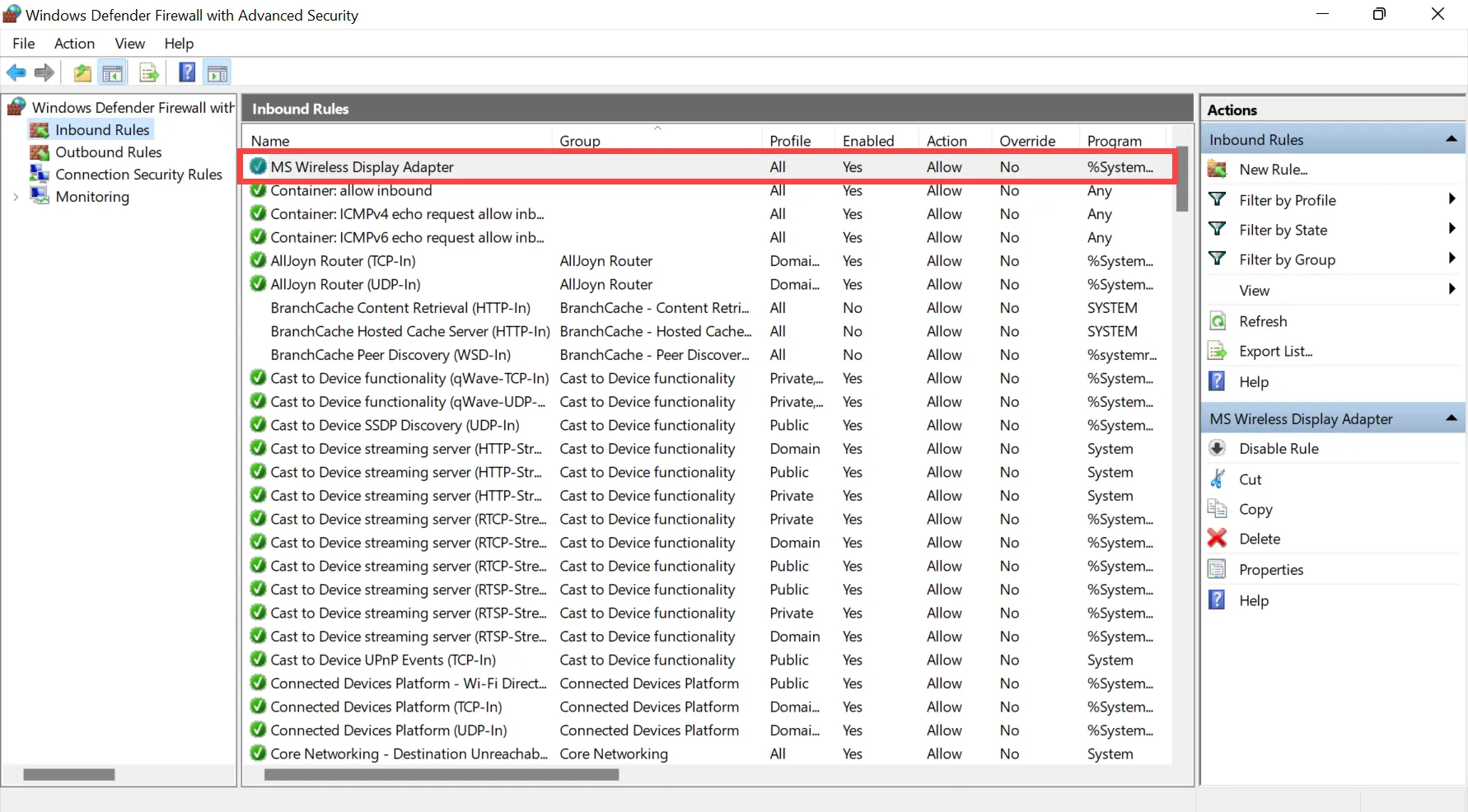The width and height of the screenshot is (1468, 812).
Task: Click the Refresh icon in Actions pane
Action: (x=1218, y=321)
